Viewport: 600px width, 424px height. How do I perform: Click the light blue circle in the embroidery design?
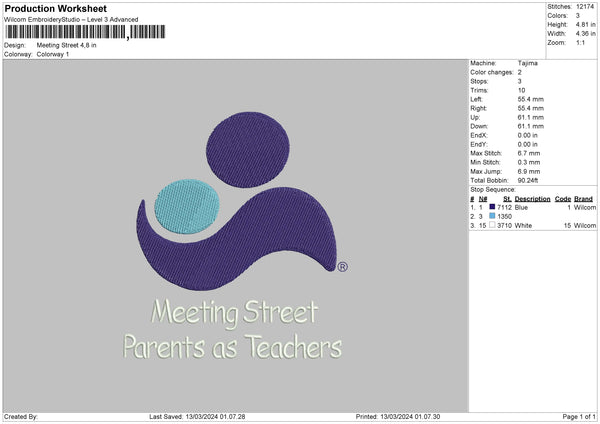pos(187,206)
